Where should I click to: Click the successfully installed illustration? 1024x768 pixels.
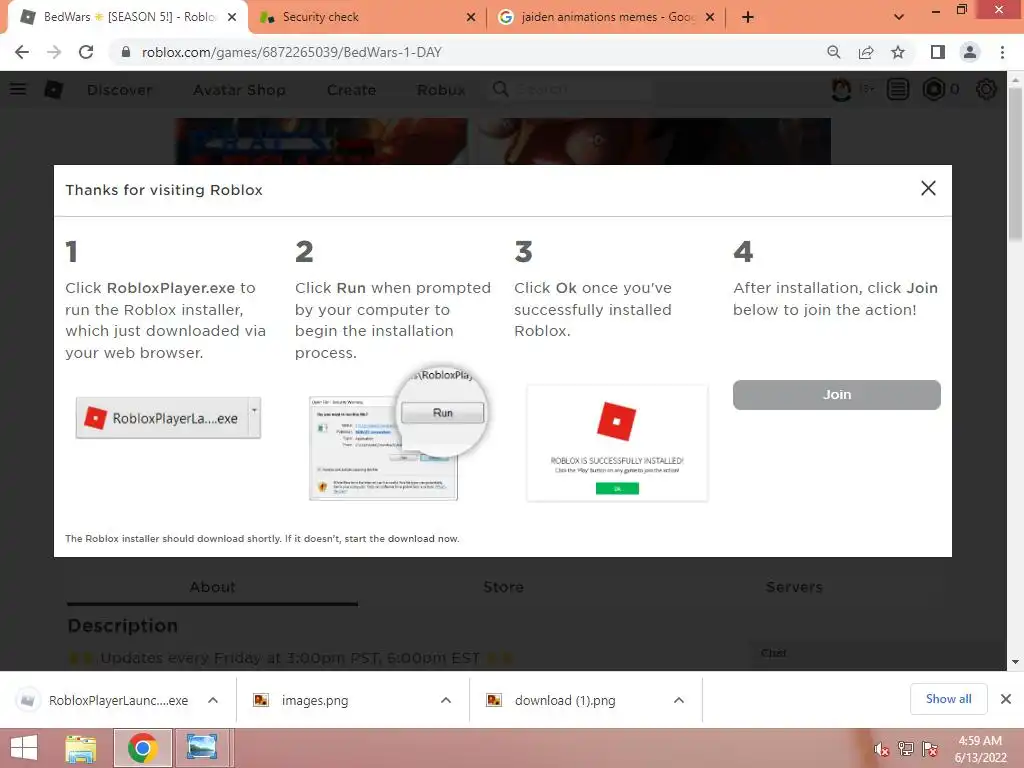(617, 443)
